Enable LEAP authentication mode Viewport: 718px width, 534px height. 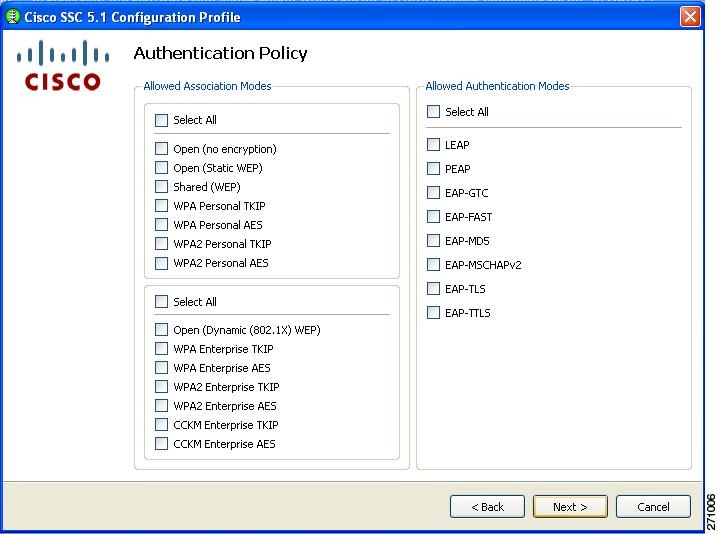click(433, 145)
